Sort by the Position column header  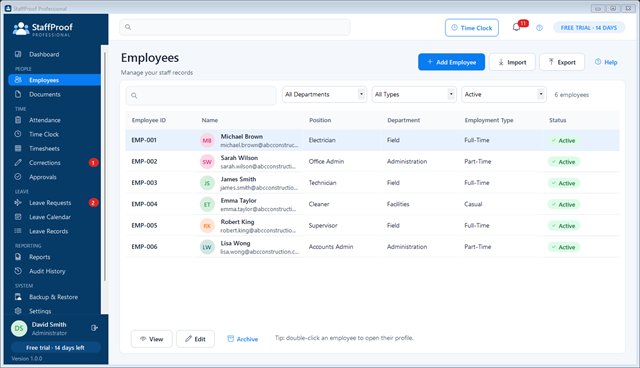(320, 120)
